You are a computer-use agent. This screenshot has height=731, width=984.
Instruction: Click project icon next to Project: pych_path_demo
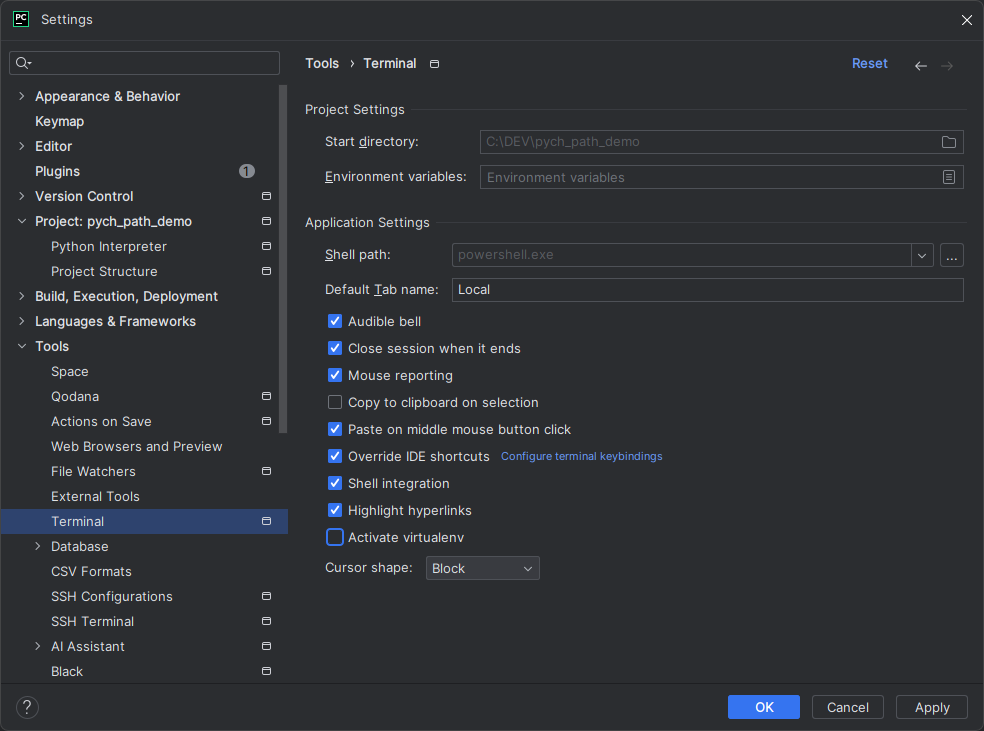click(266, 221)
